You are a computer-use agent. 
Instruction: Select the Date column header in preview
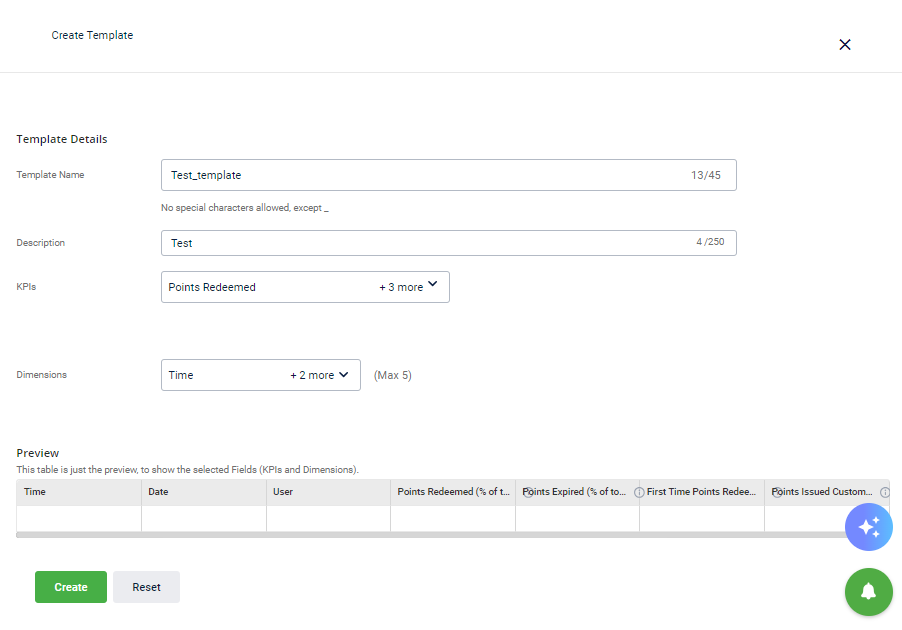(204, 492)
